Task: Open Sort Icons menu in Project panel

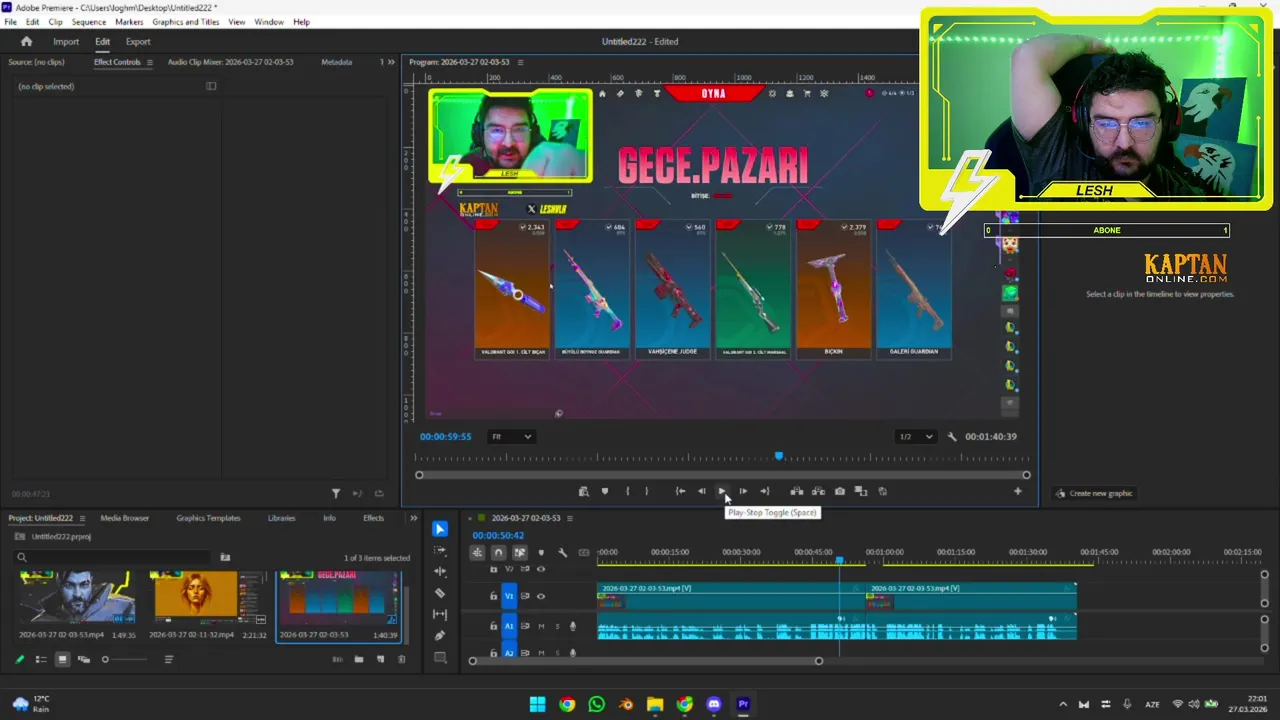Action: pos(169,659)
